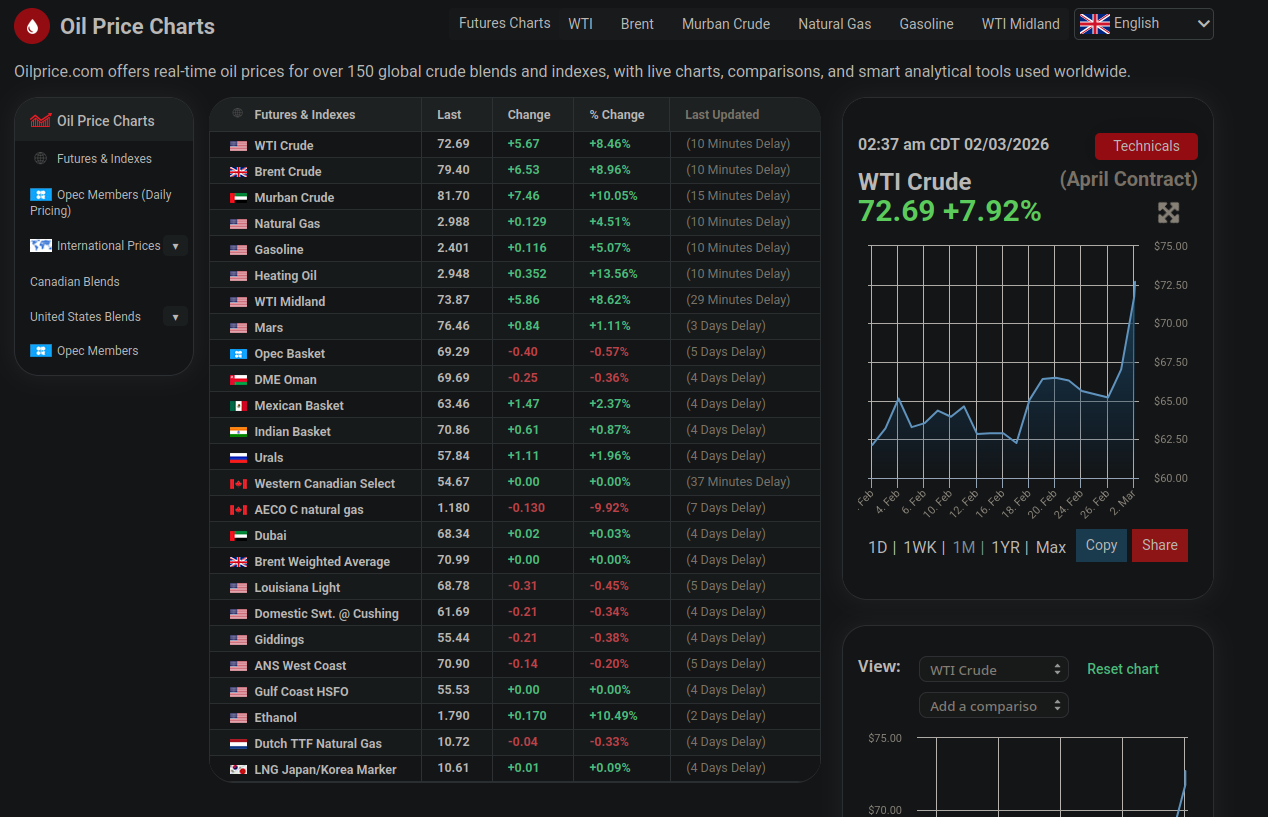The image size is (1268, 817).
Task: Open the Add a comparison dropdown
Action: point(994,706)
